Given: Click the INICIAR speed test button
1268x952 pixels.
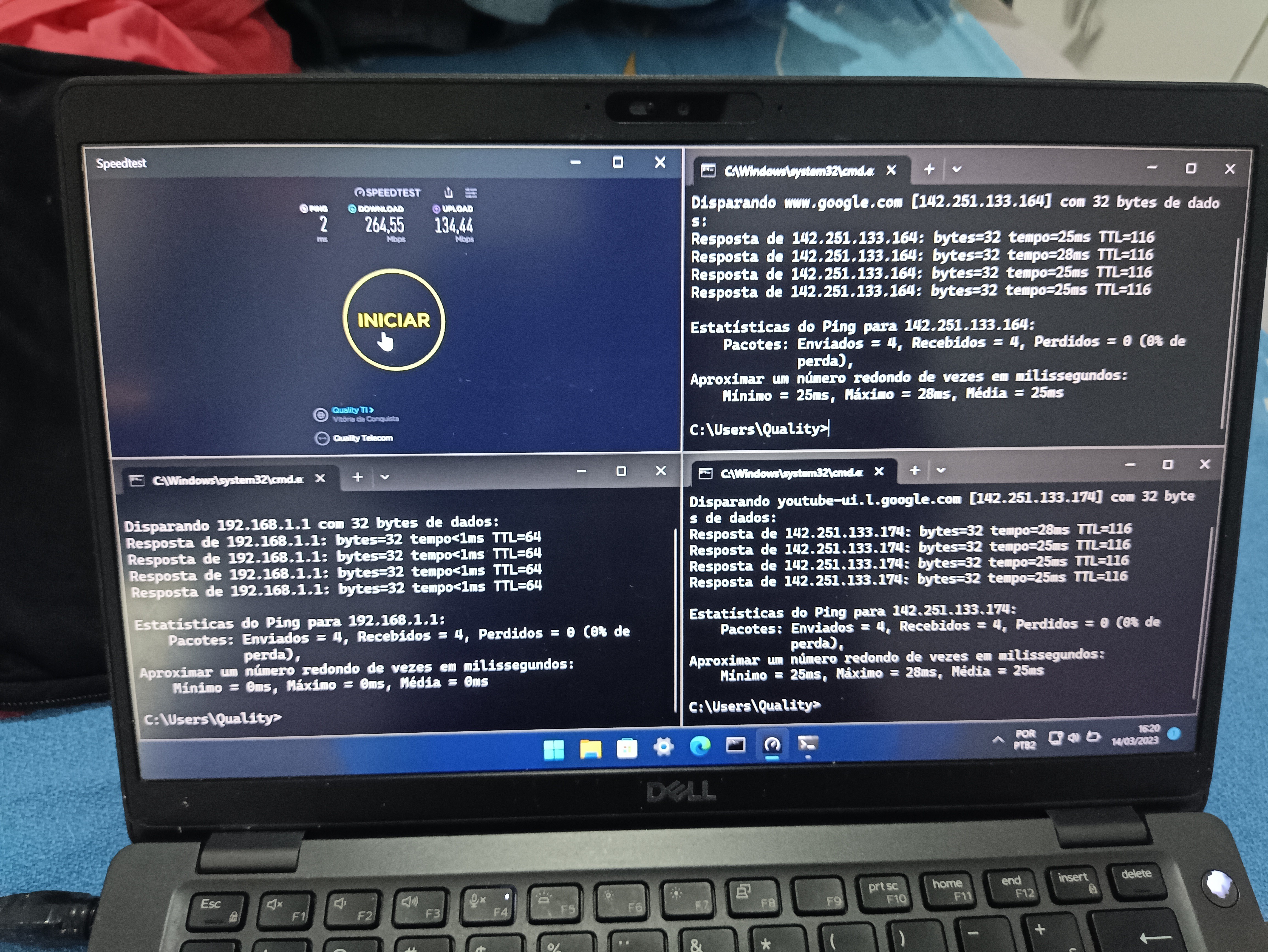Looking at the screenshot, I should 394,320.
